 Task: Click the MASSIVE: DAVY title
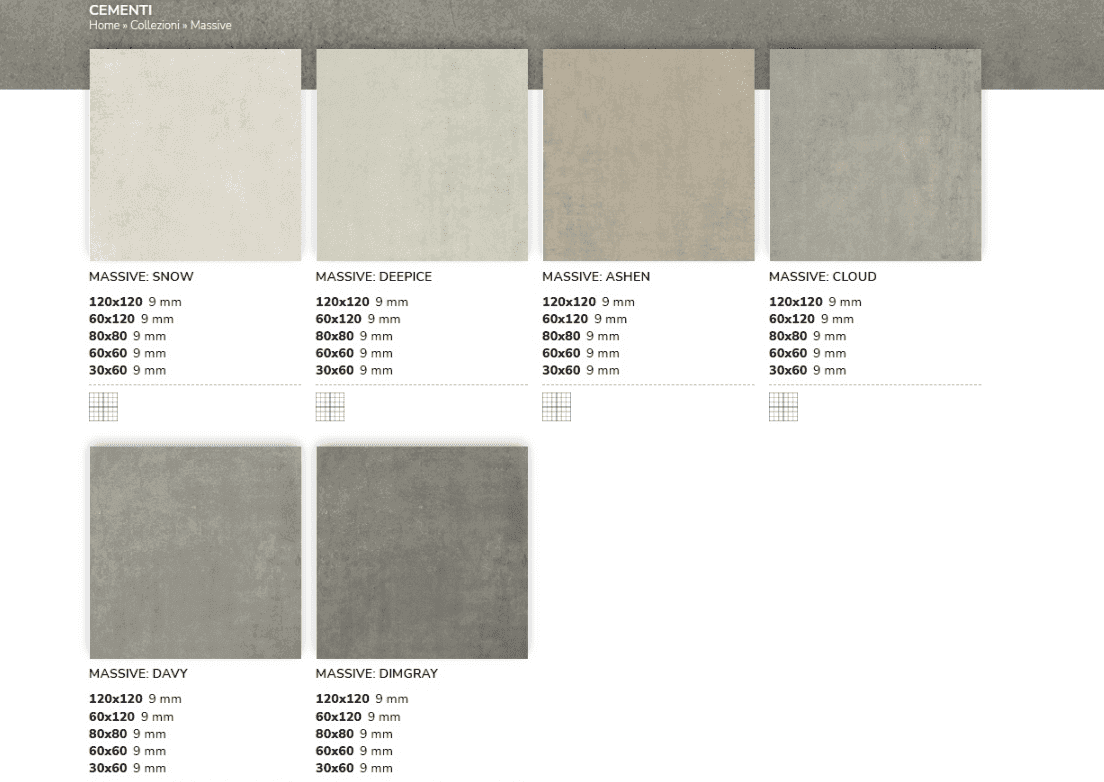pyautogui.click(x=138, y=674)
